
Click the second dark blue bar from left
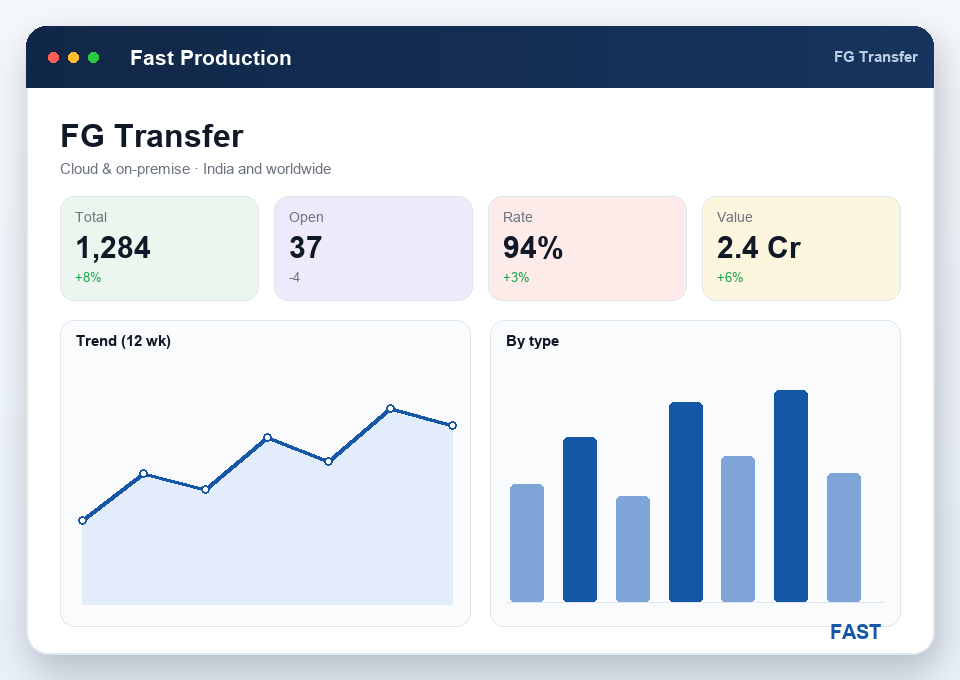tap(686, 502)
